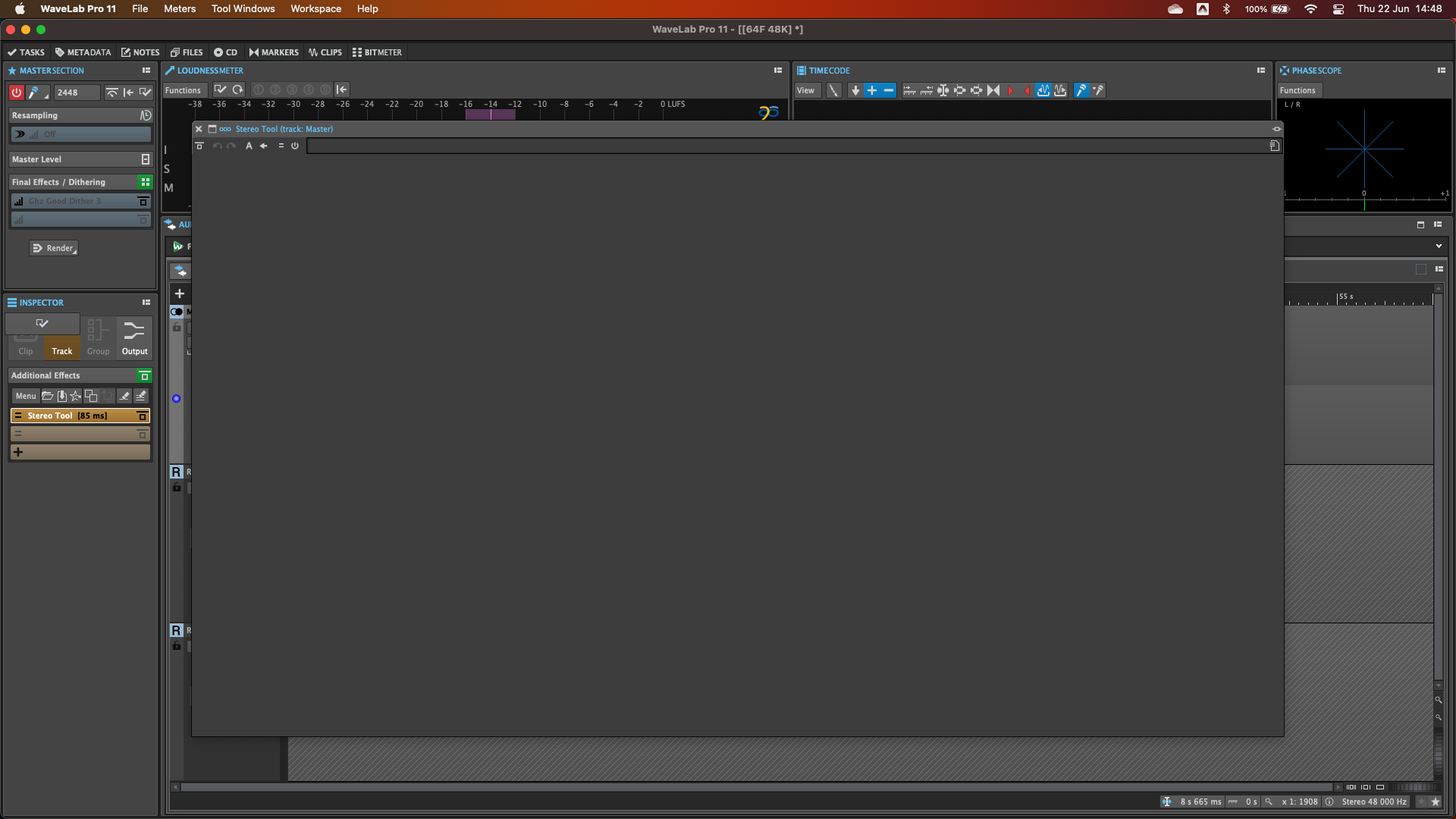Viewport: 1456px width, 819px height.
Task: Open Additional Effects Menu button
Action: (x=26, y=396)
